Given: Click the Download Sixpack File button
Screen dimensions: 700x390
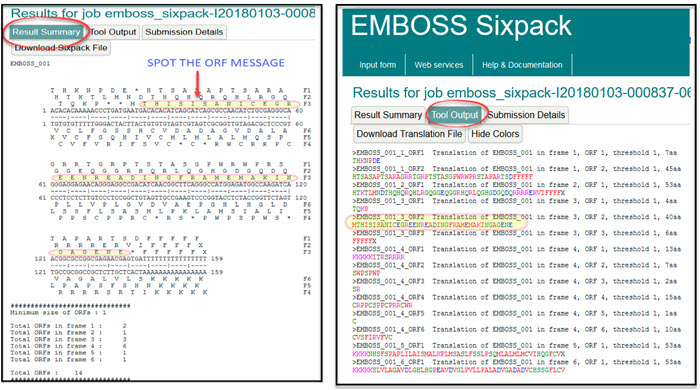Looking at the screenshot, I should (x=61, y=48).
